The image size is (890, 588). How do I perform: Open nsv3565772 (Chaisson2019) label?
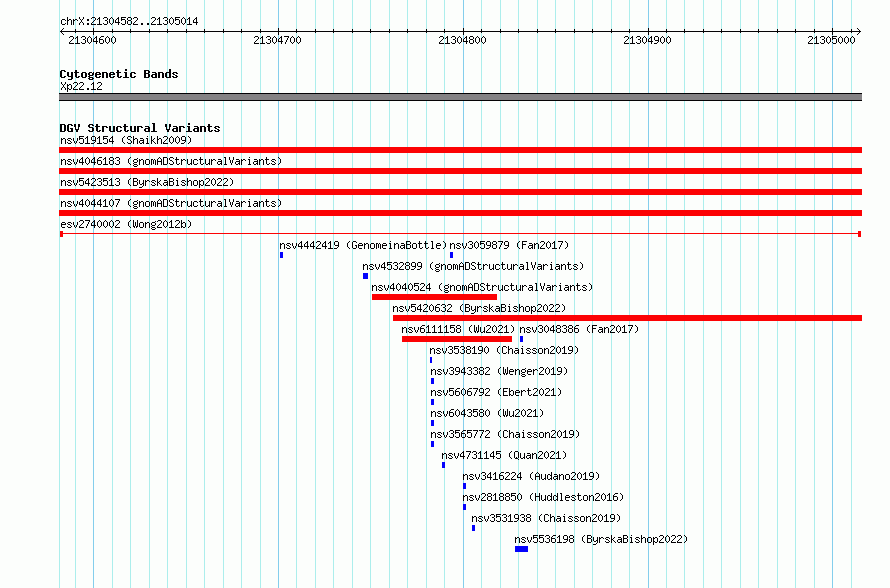point(505,434)
